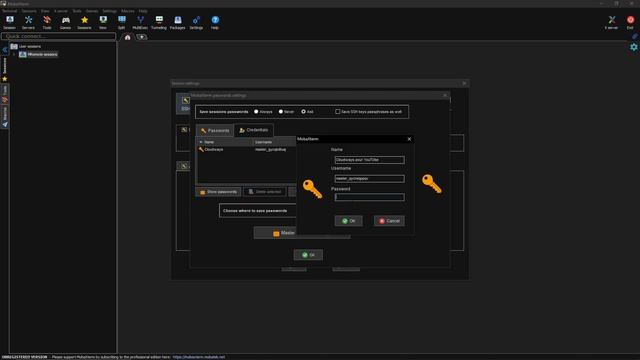Screen dimensions: 640x360
Task: Select the Never radio button
Action: point(280,111)
